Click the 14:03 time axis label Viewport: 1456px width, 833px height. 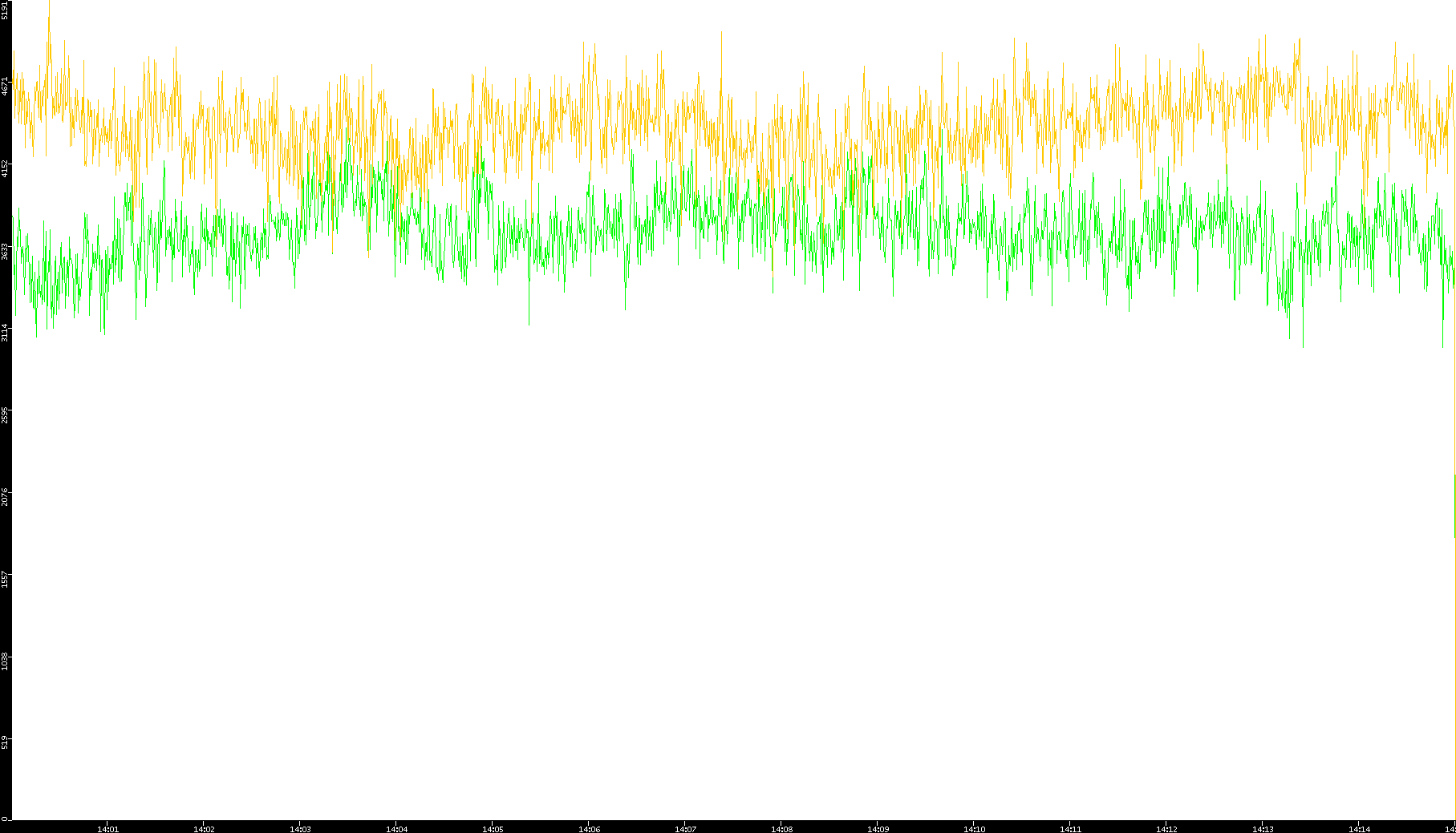[x=300, y=829]
